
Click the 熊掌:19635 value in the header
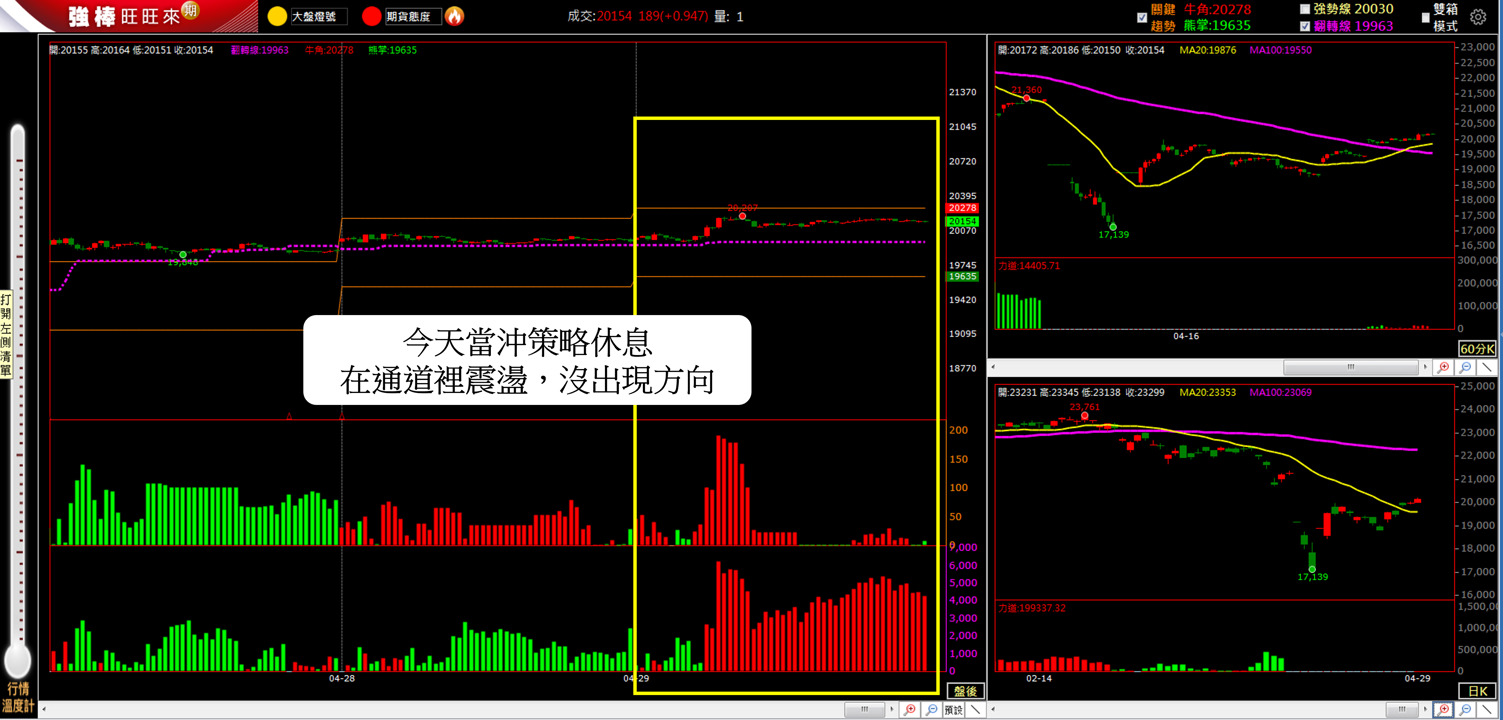1217,26
